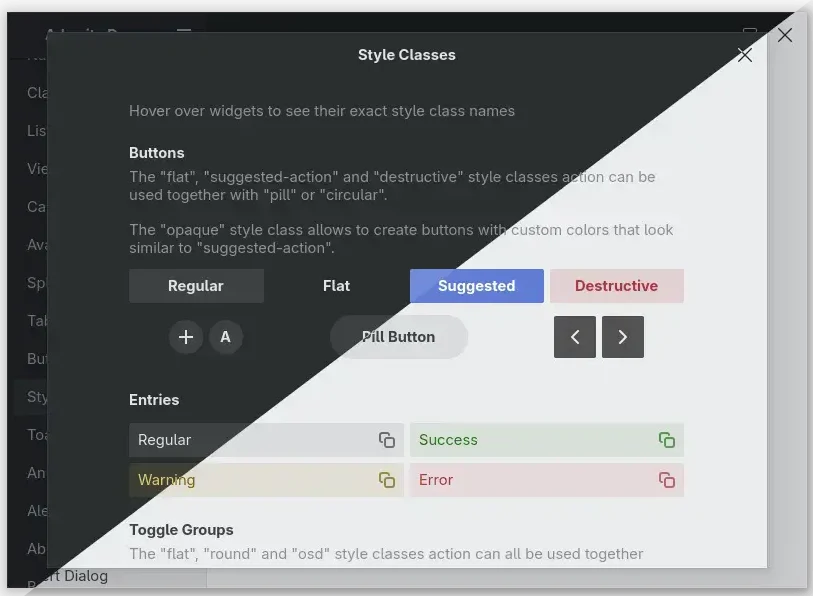Click the Pill Button

(398, 337)
